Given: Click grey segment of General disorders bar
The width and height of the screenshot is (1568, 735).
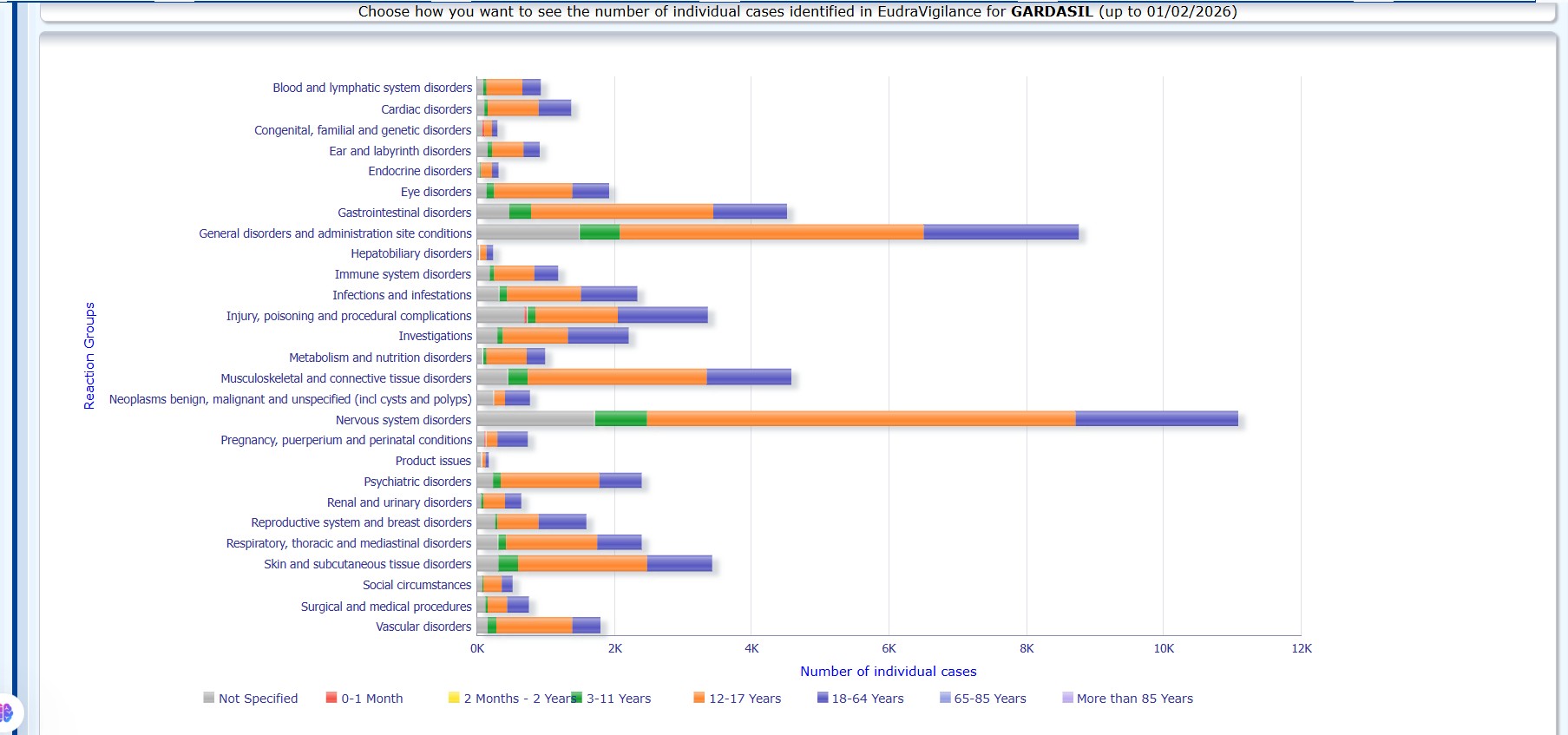Looking at the screenshot, I should click(x=528, y=233).
